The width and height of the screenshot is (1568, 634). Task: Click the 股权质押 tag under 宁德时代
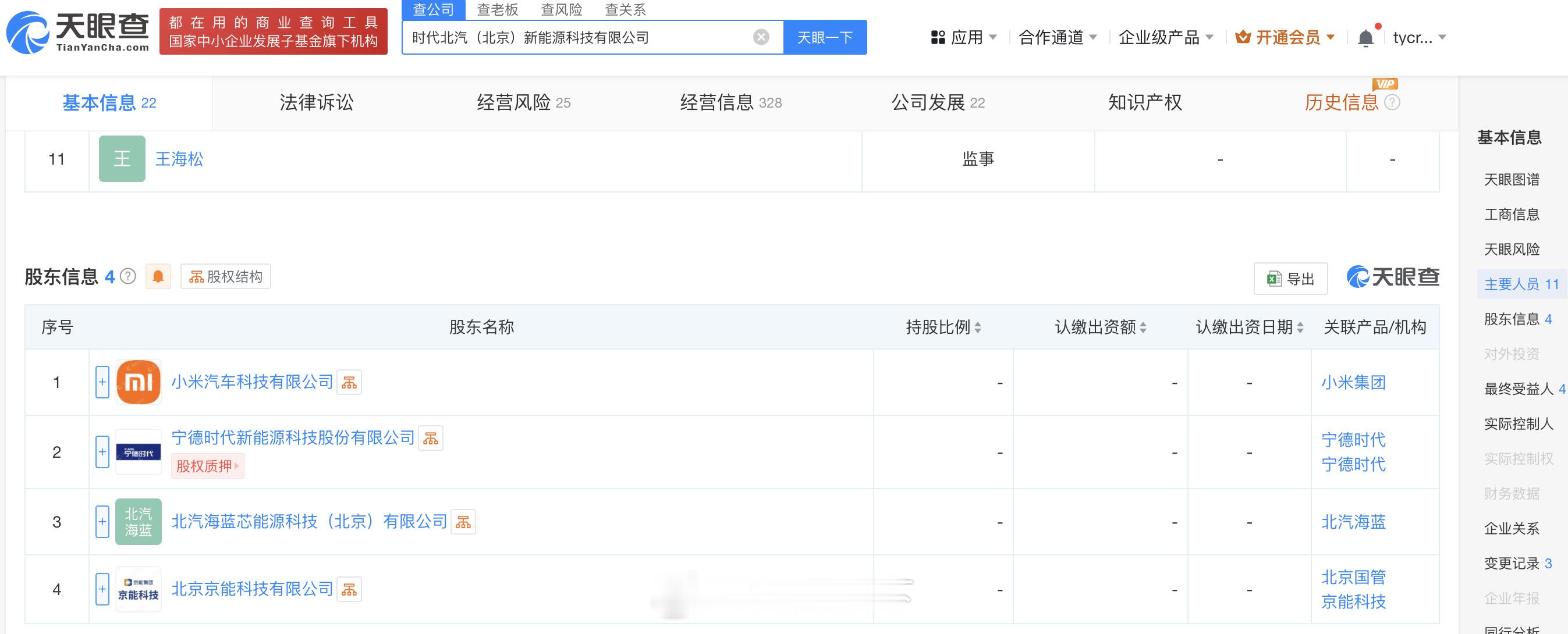(x=208, y=466)
